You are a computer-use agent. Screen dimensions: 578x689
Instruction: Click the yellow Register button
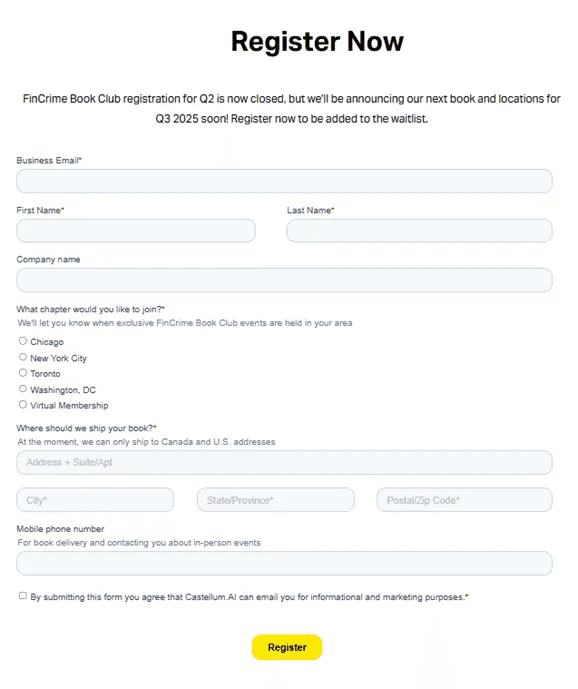tap(287, 647)
